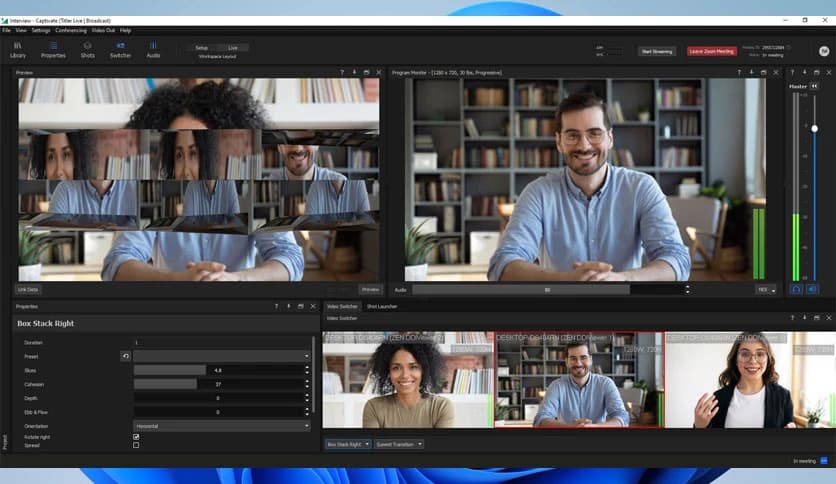The width and height of the screenshot is (836, 484).
Task: Click the Video Switcher panel help icon
Action: pyautogui.click(x=792, y=318)
